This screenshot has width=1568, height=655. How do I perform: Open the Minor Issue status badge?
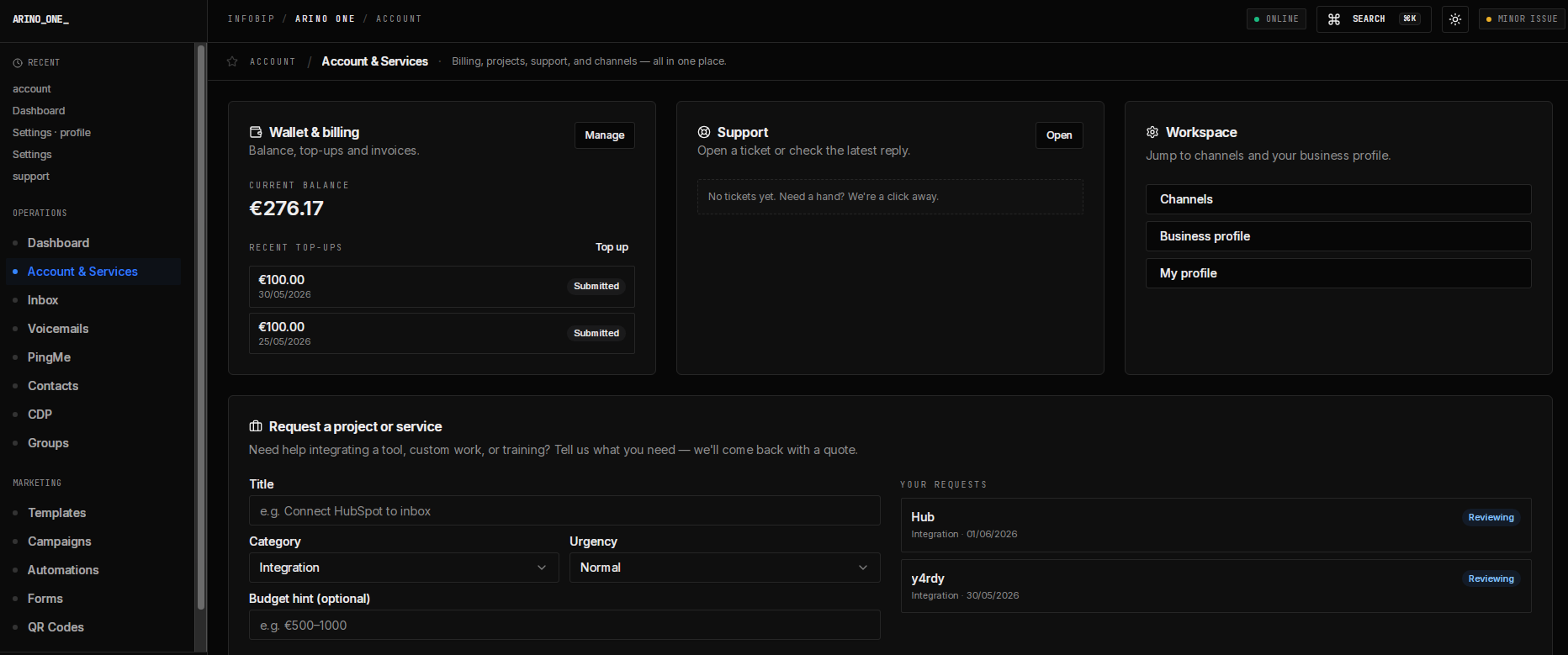click(x=1521, y=18)
